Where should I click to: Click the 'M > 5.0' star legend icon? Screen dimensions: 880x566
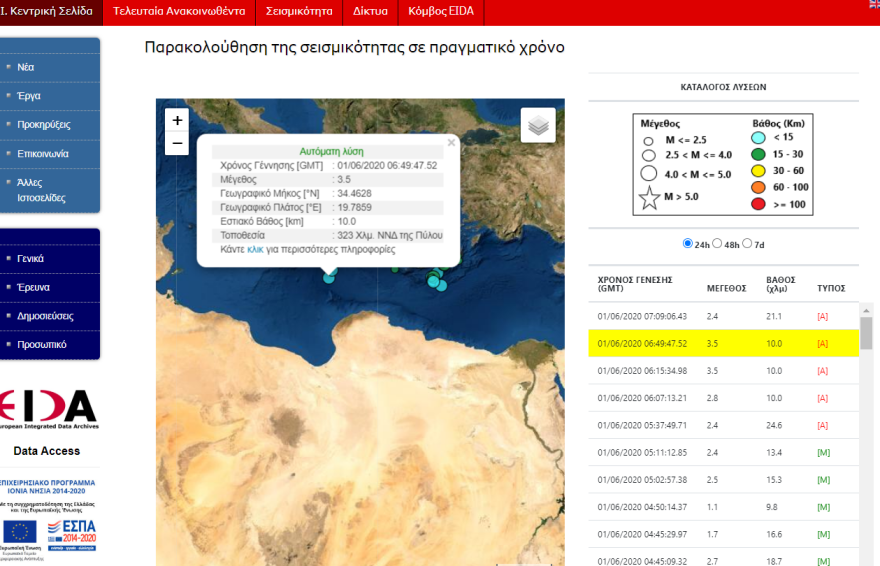[x=649, y=197]
